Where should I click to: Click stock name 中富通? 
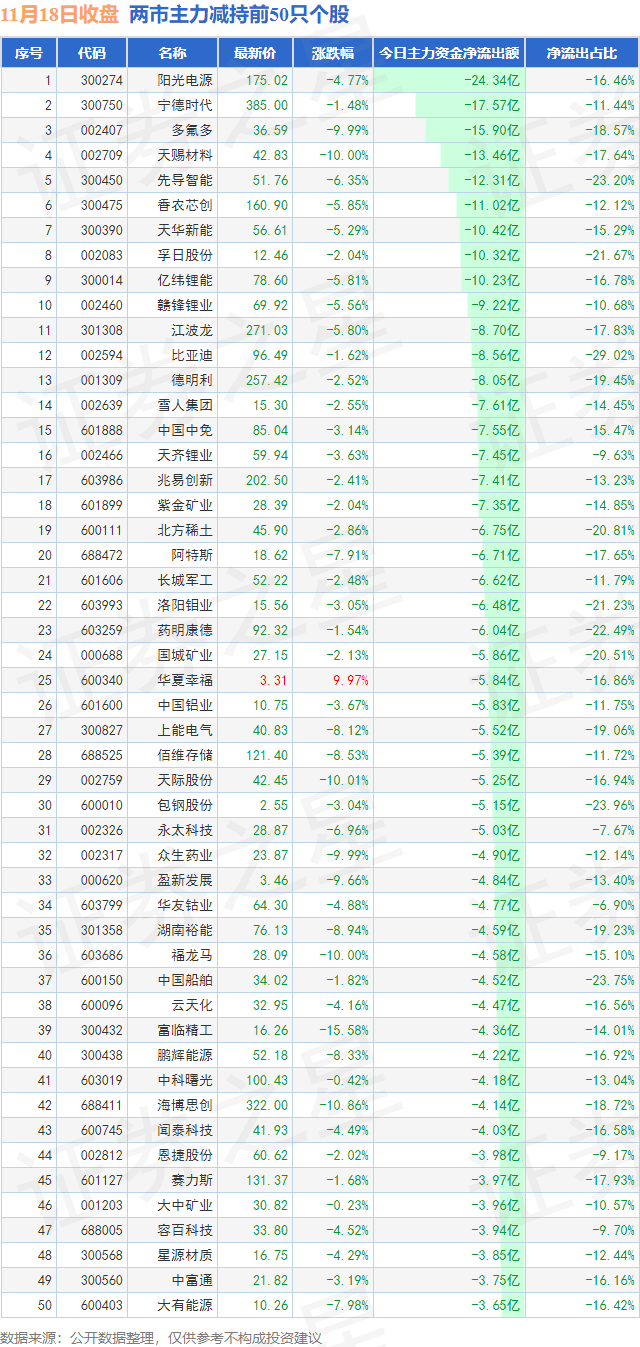[192, 1280]
